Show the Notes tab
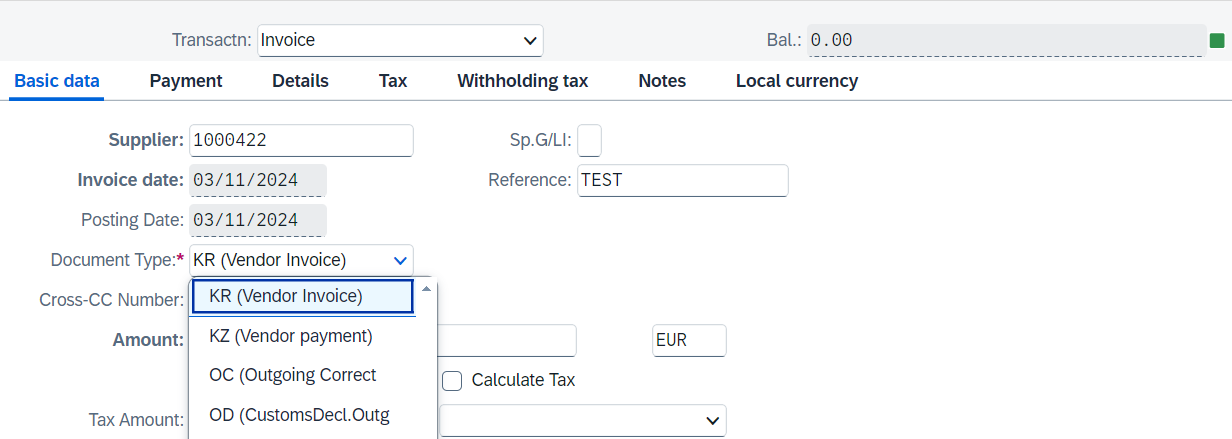This screenshot has height=439, width=1232. pyautogui.click(x=662, y=81)
